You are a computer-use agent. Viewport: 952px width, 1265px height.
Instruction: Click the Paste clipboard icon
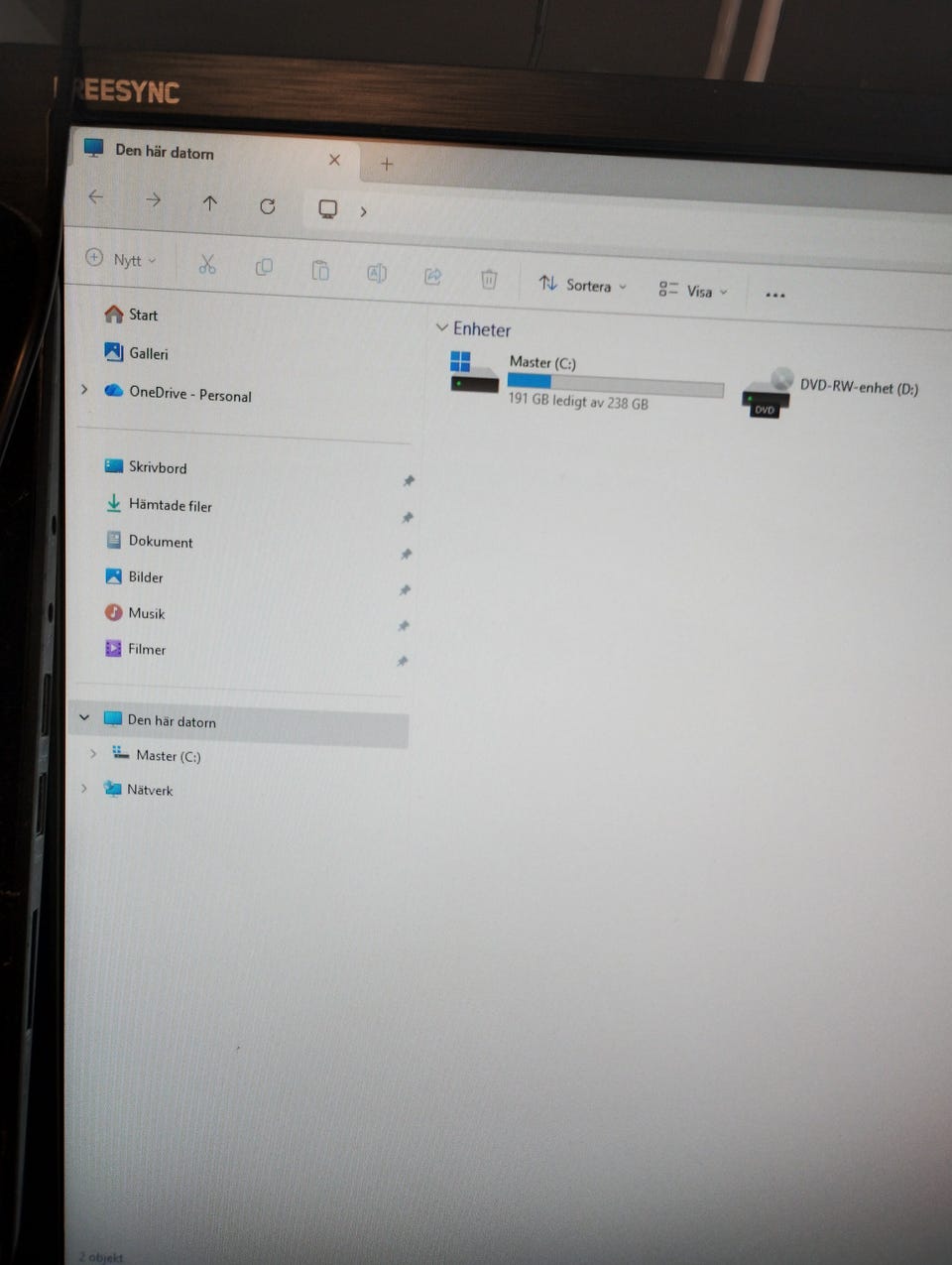point(320,270)
